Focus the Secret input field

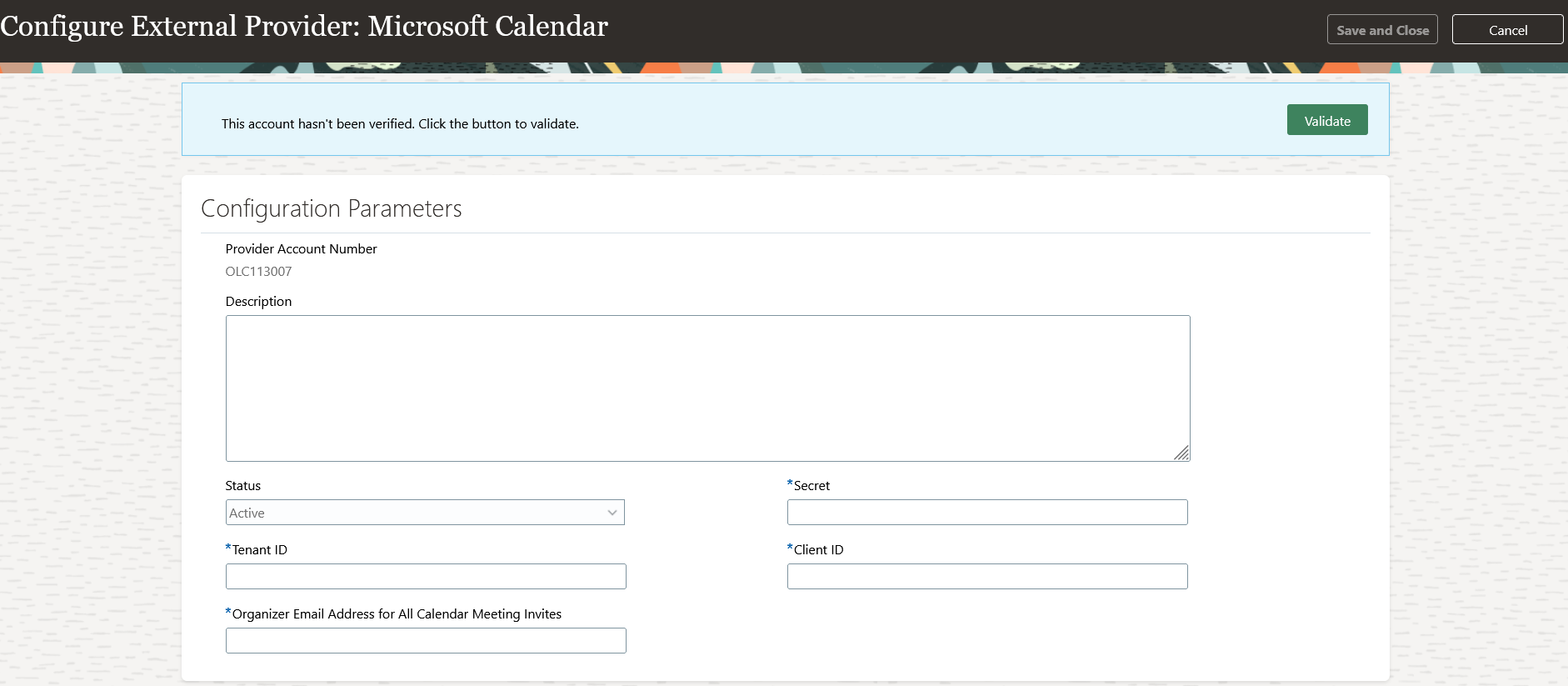pos(986,513)
